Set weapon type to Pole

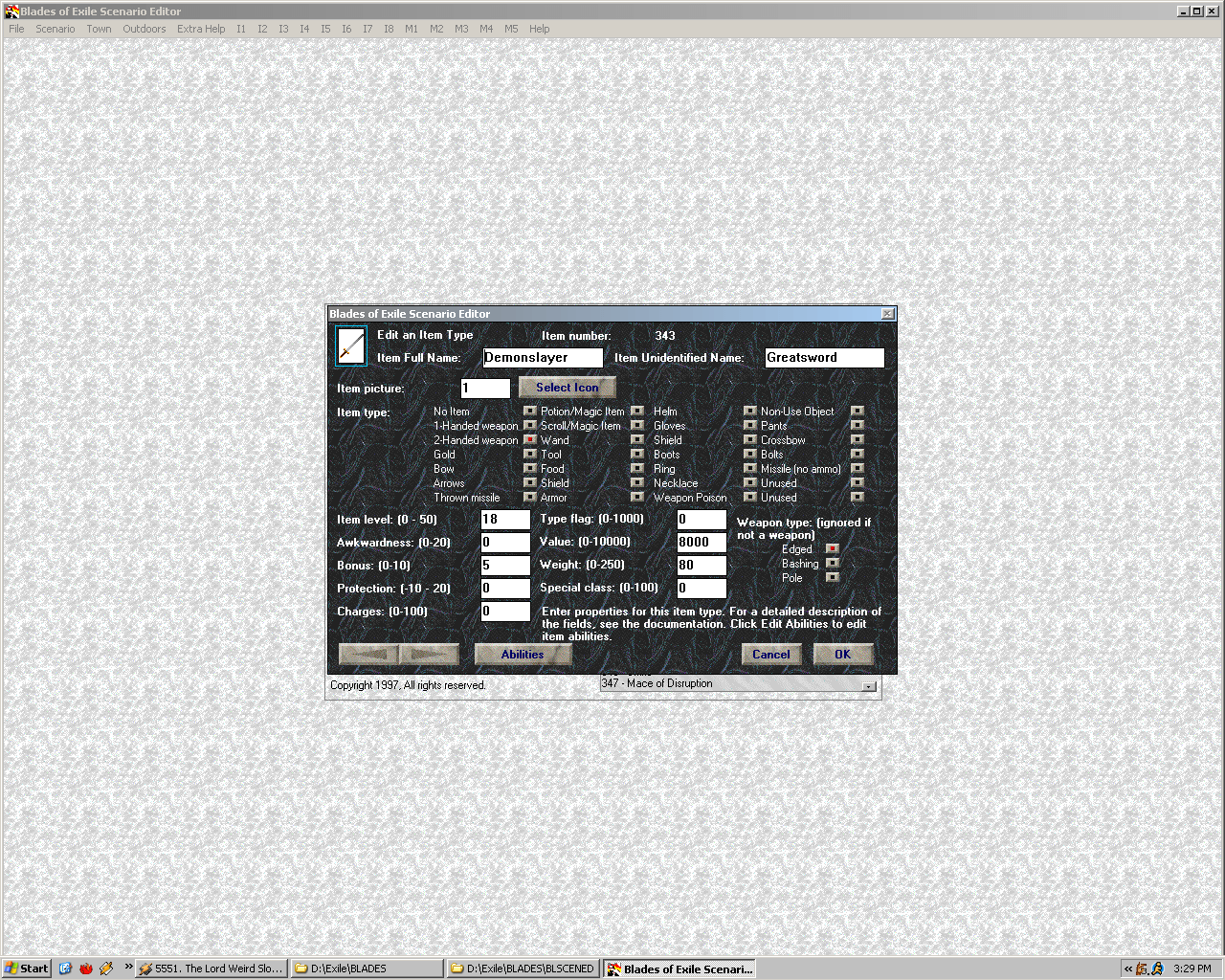833,578
